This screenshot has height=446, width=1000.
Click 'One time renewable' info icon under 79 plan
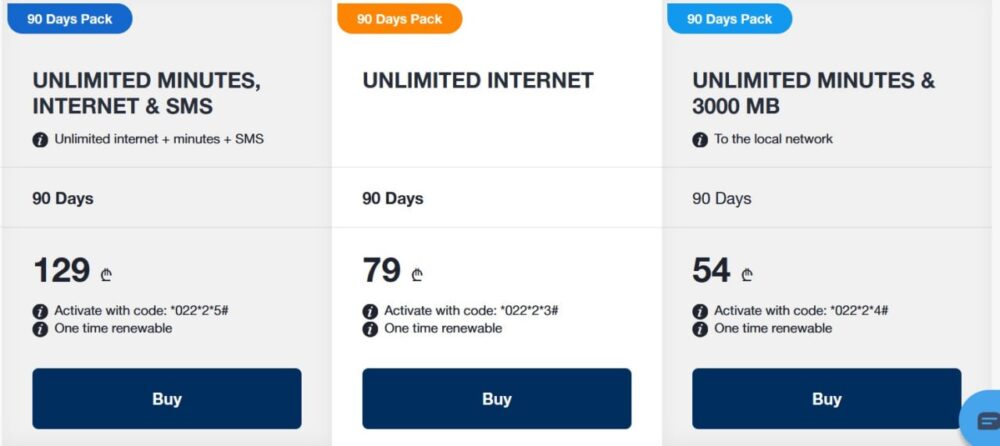click(x=370, y=329)
